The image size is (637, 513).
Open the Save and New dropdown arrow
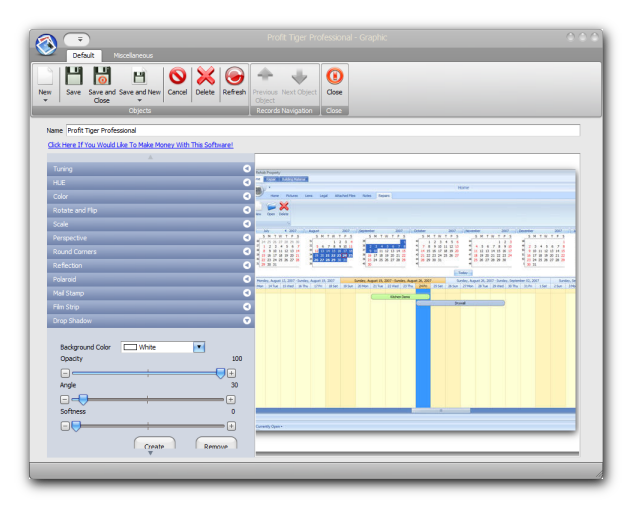point(139,100)
